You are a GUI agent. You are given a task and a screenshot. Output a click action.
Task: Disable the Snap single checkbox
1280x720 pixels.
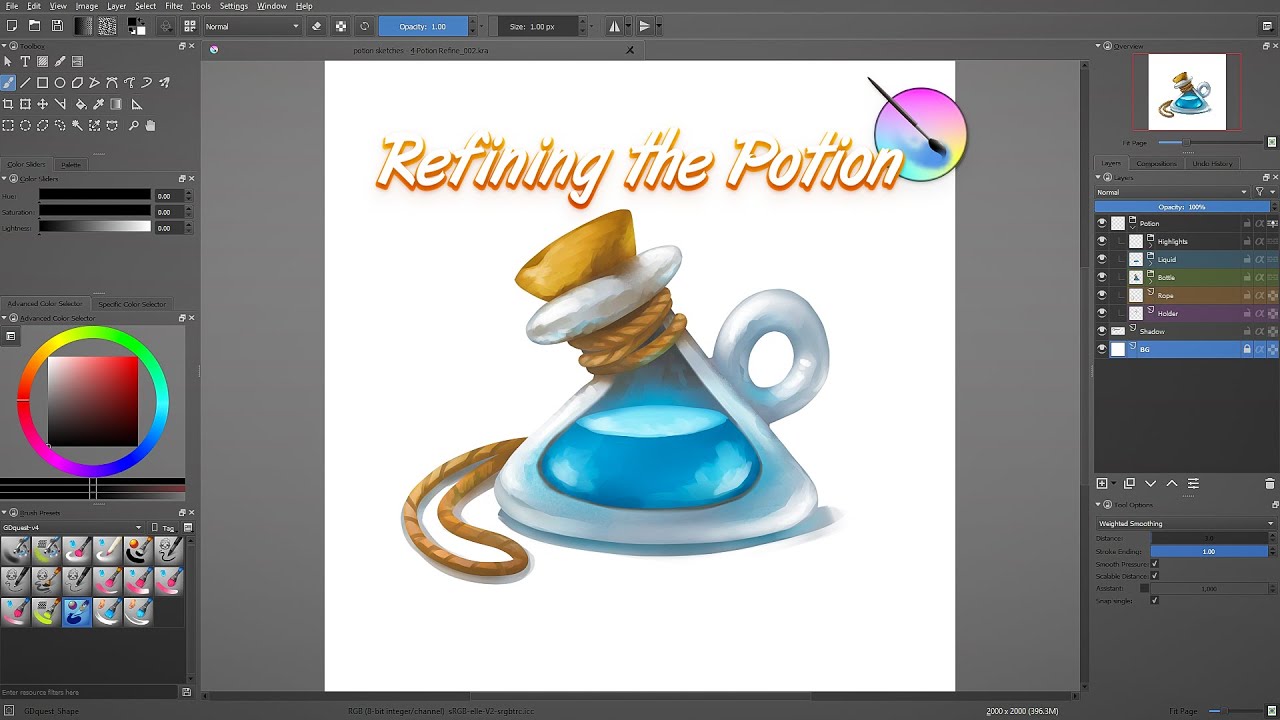[x=1154, y=600]
